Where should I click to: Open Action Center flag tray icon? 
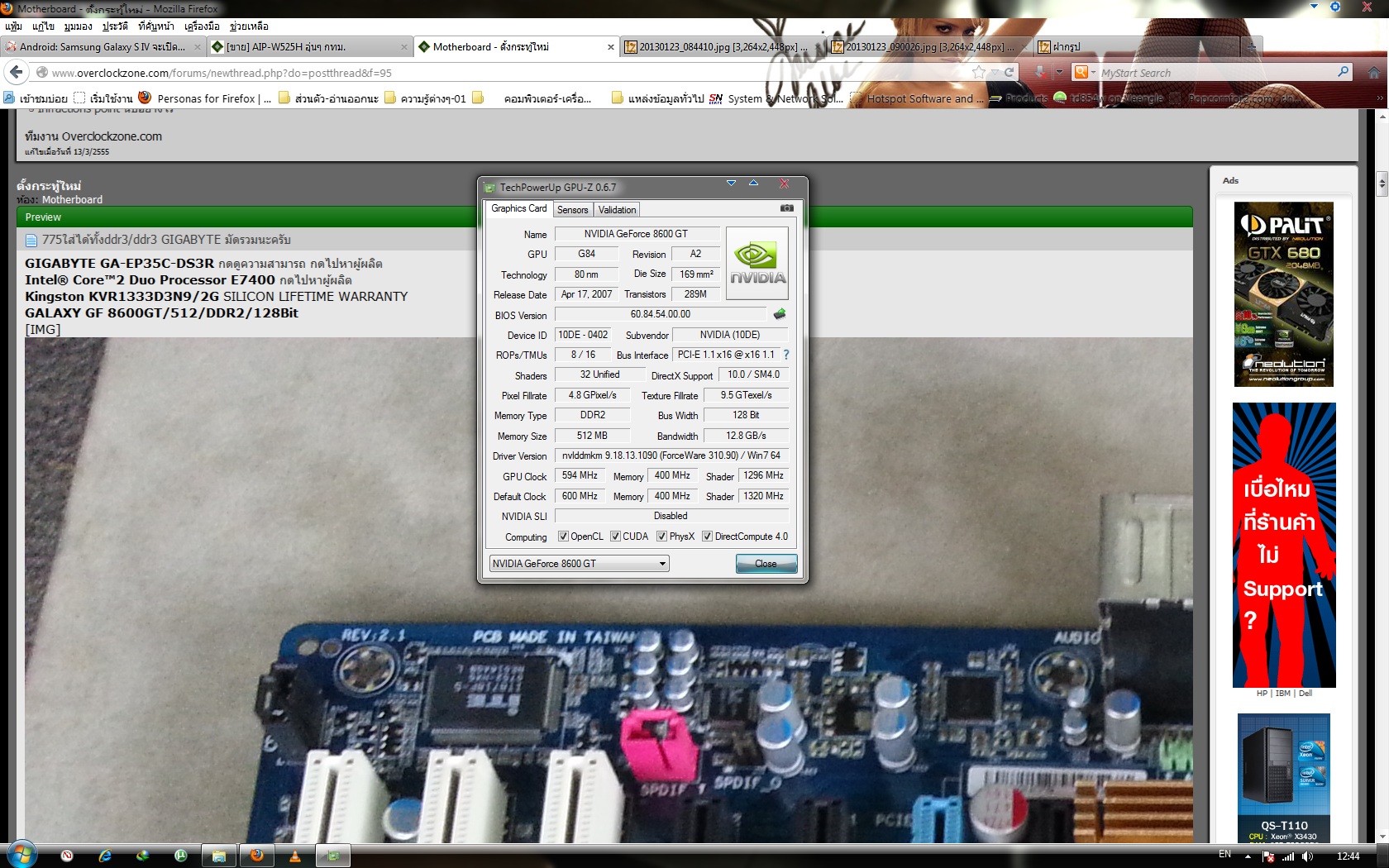pyautogui.click(x=1268, y=856)
